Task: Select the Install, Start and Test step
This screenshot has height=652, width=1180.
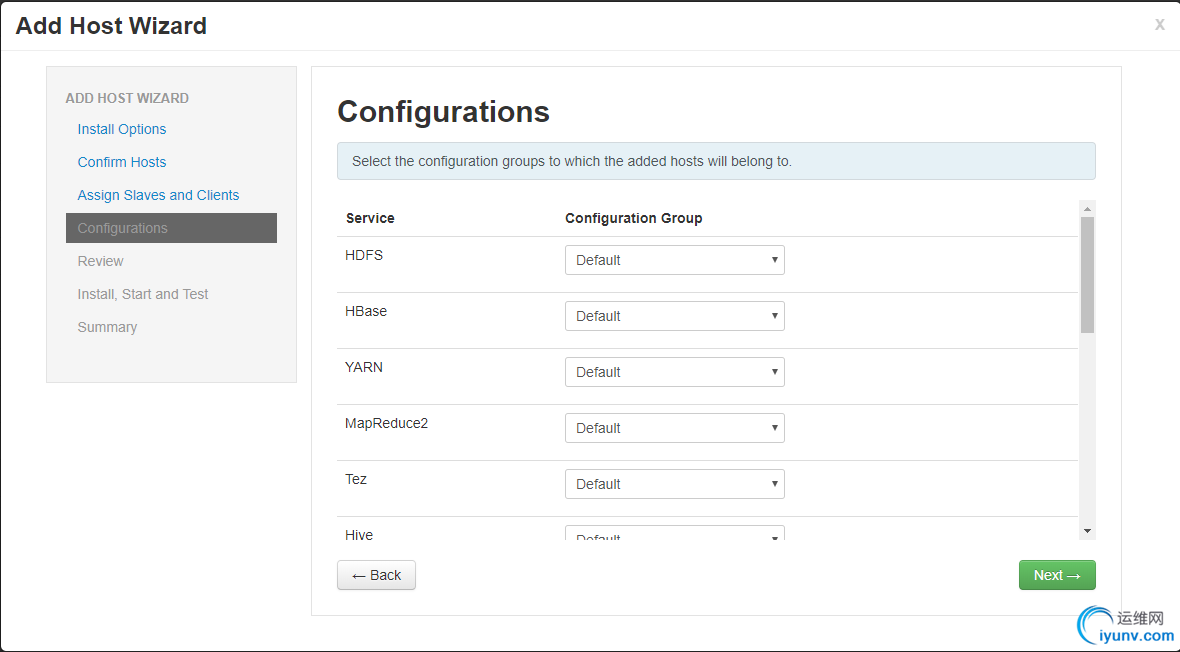Action: [143, 294]
